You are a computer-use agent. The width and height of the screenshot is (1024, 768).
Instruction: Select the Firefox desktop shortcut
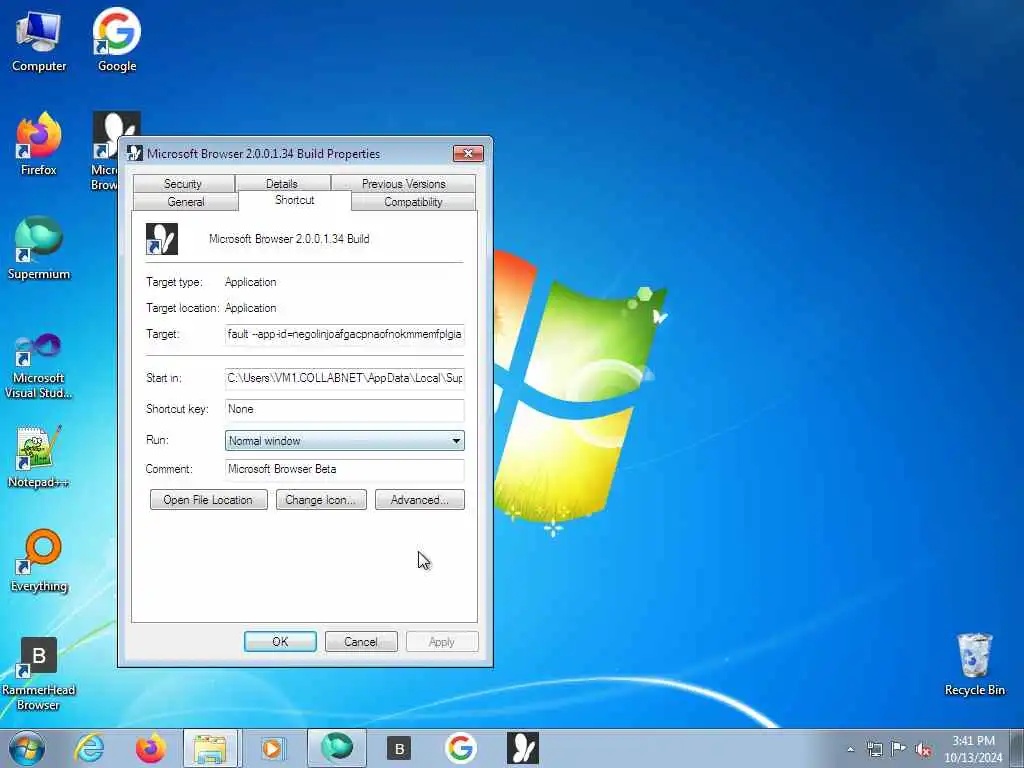pos(39,144)
